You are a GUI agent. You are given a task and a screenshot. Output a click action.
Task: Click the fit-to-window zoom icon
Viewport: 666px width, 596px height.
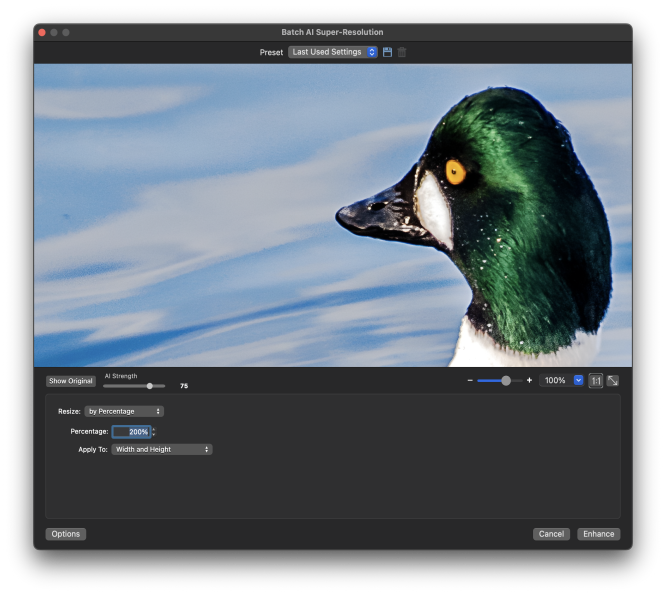[612, 381]
